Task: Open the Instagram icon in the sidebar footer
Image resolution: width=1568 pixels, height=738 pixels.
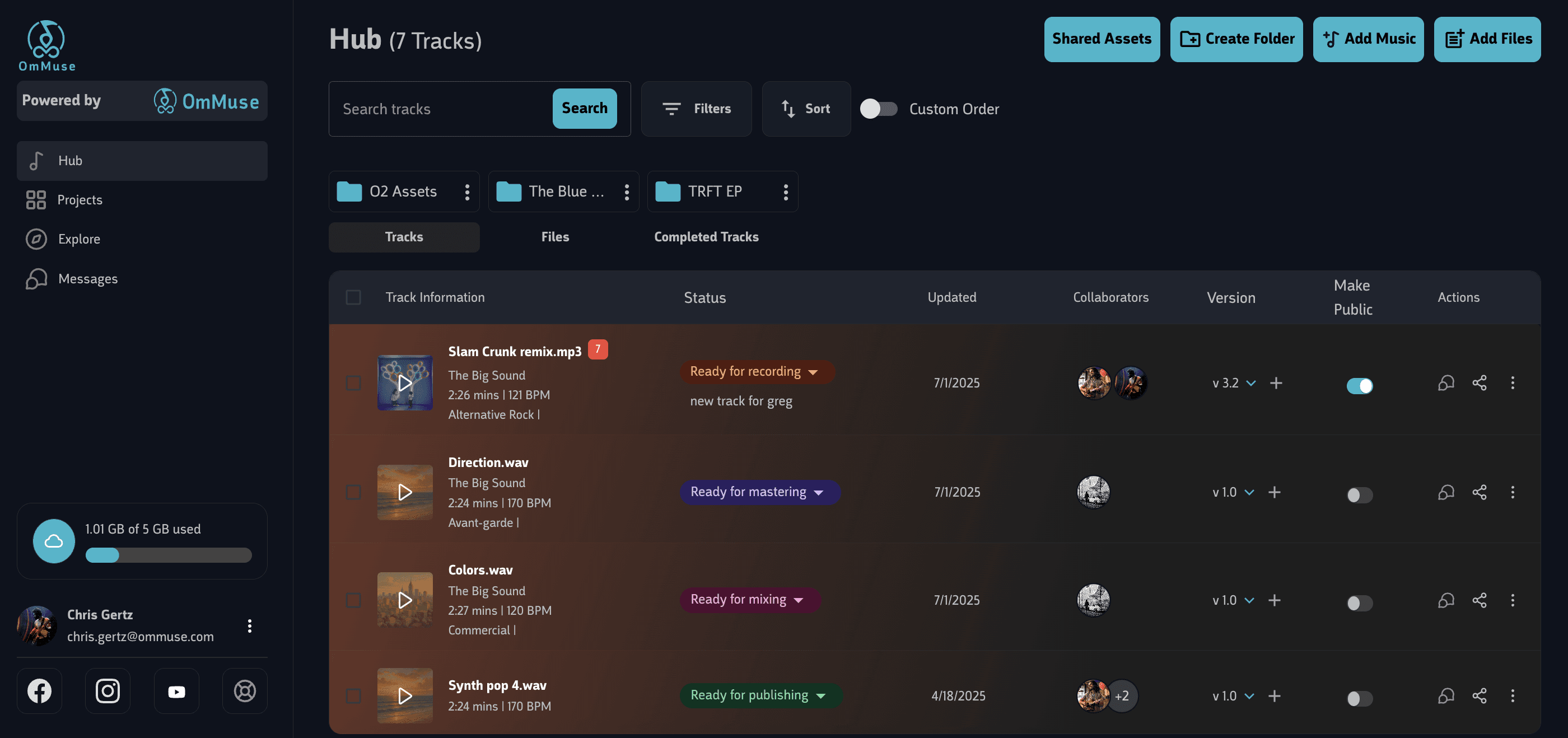Action: tap(108, 690)
